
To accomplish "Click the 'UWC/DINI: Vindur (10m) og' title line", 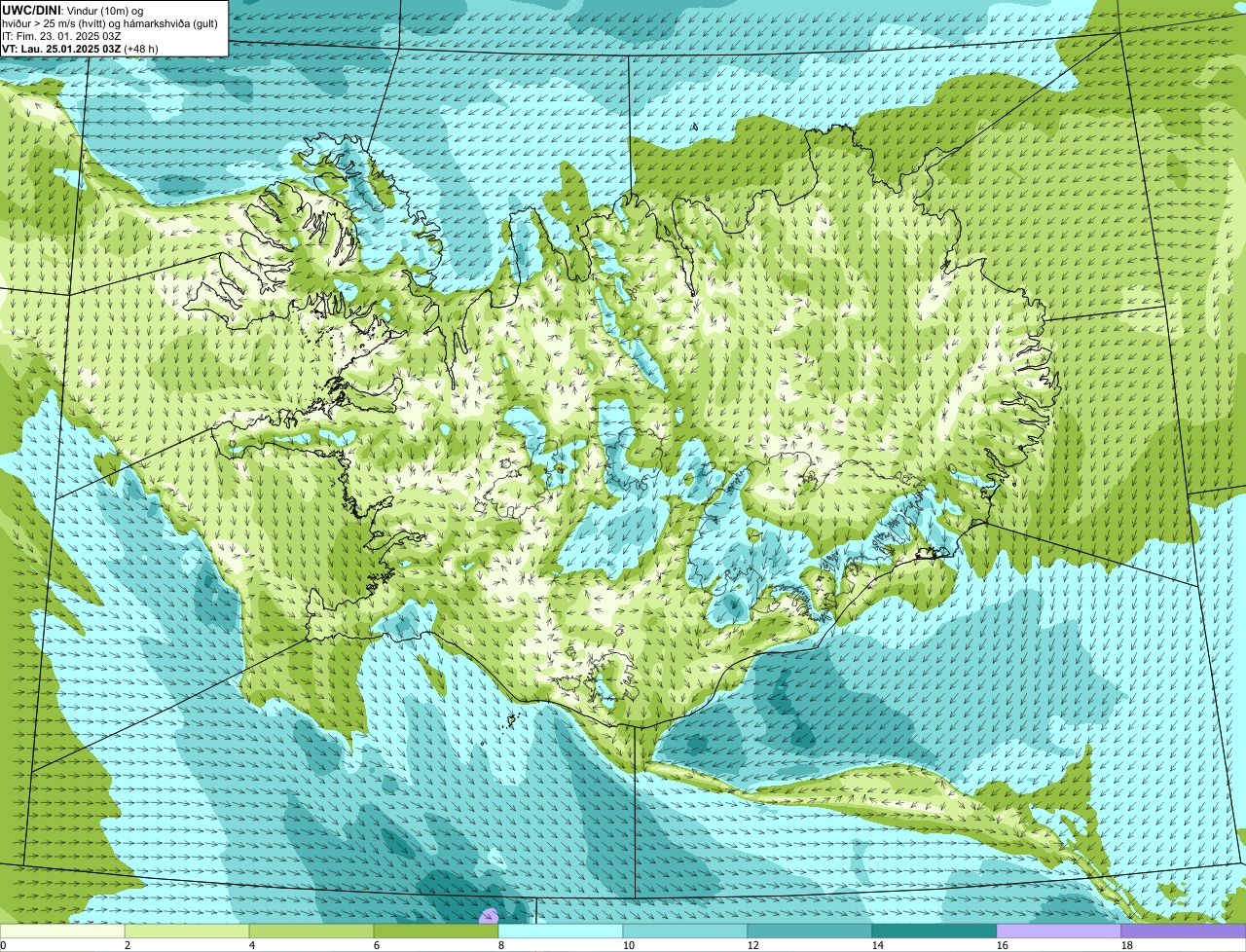I will click(x=73, y=10).
